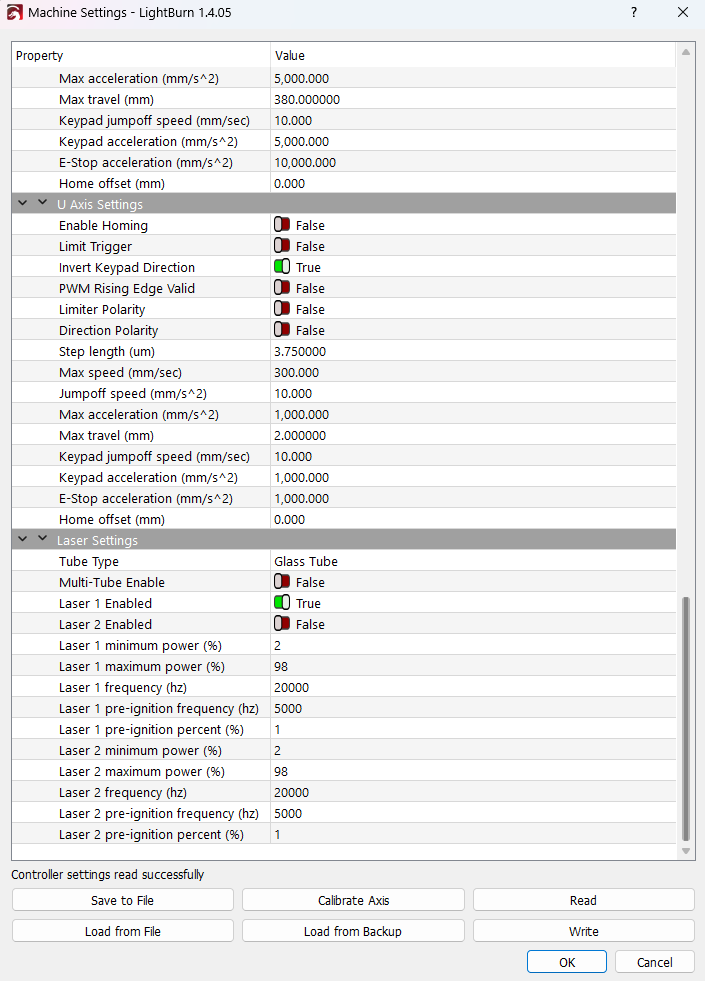Select U Axis Max speed value 300.000
This screenshot has width=705, height=981.
pos(297,372)
